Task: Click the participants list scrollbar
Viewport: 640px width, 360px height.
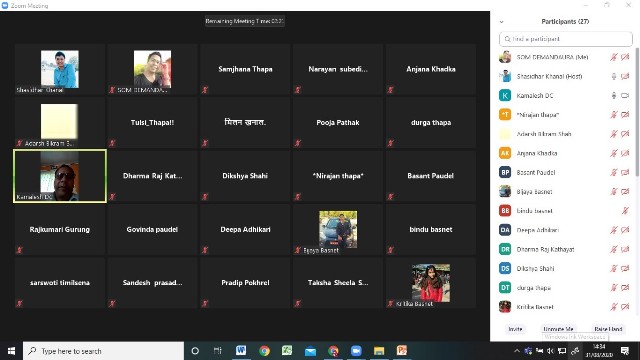Action: [637, 112]
